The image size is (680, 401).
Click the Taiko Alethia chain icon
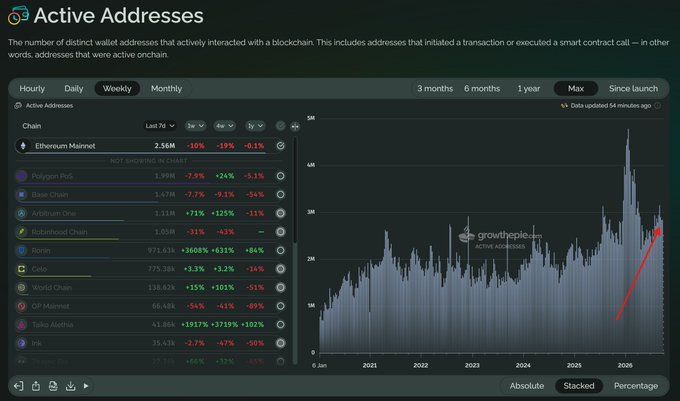(x=22, y=325)
